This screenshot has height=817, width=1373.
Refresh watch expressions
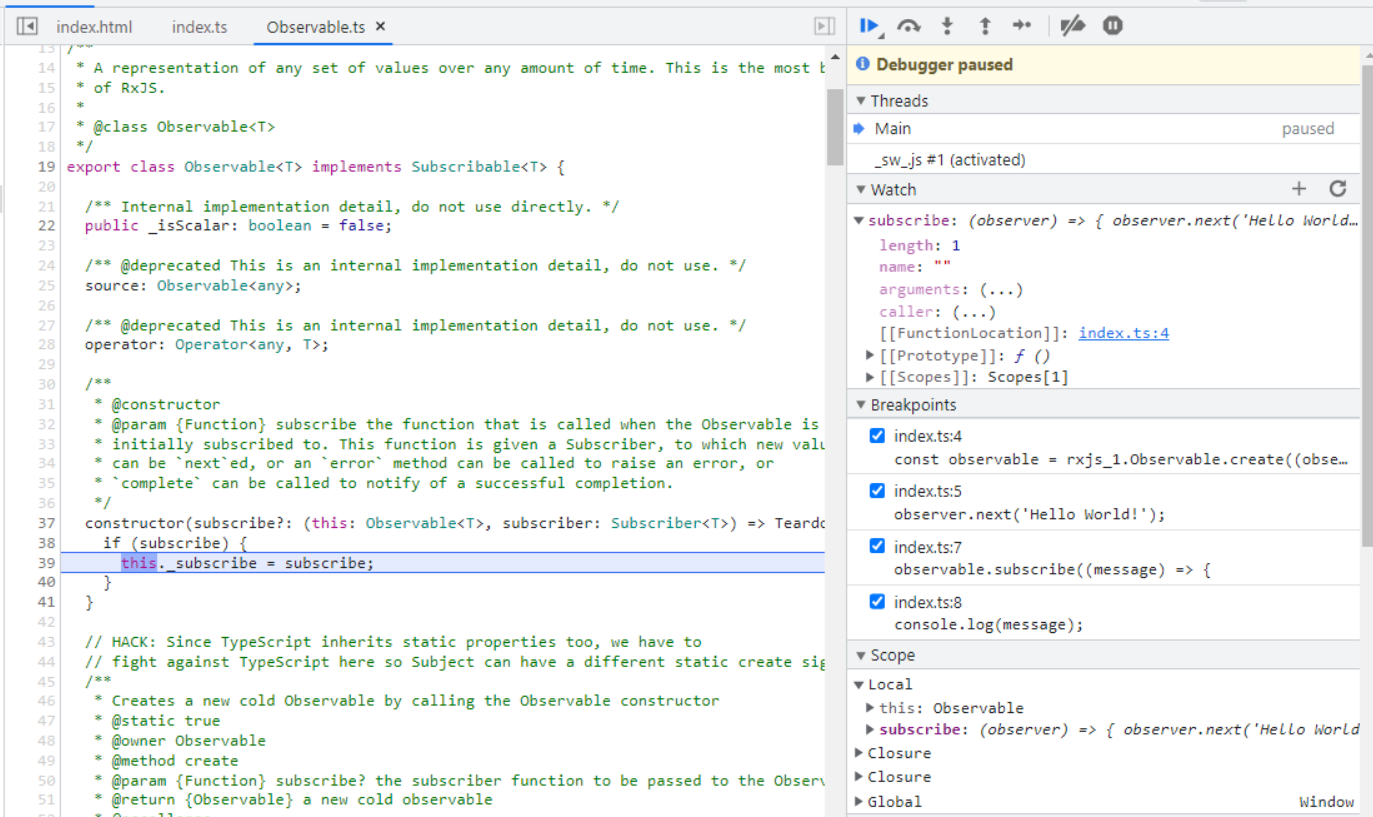click(x=1338, y=189)
